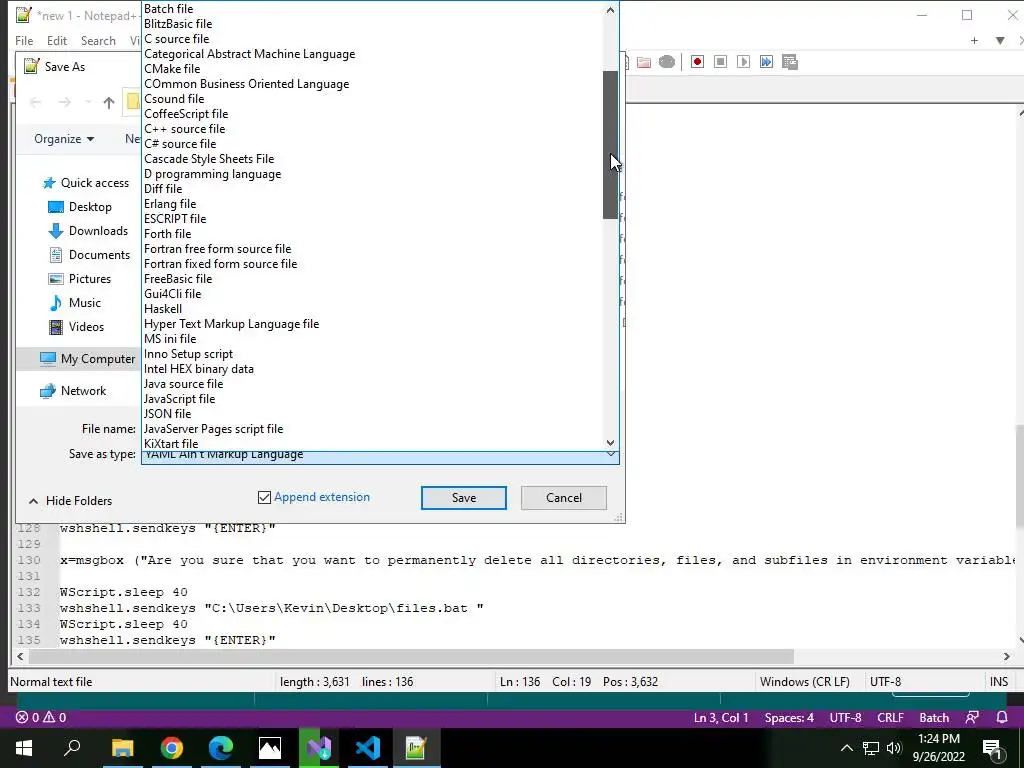
Task: Click the editor horizontal scrollbar thumb
Action: pyautogui.click(x=411, y=656)
